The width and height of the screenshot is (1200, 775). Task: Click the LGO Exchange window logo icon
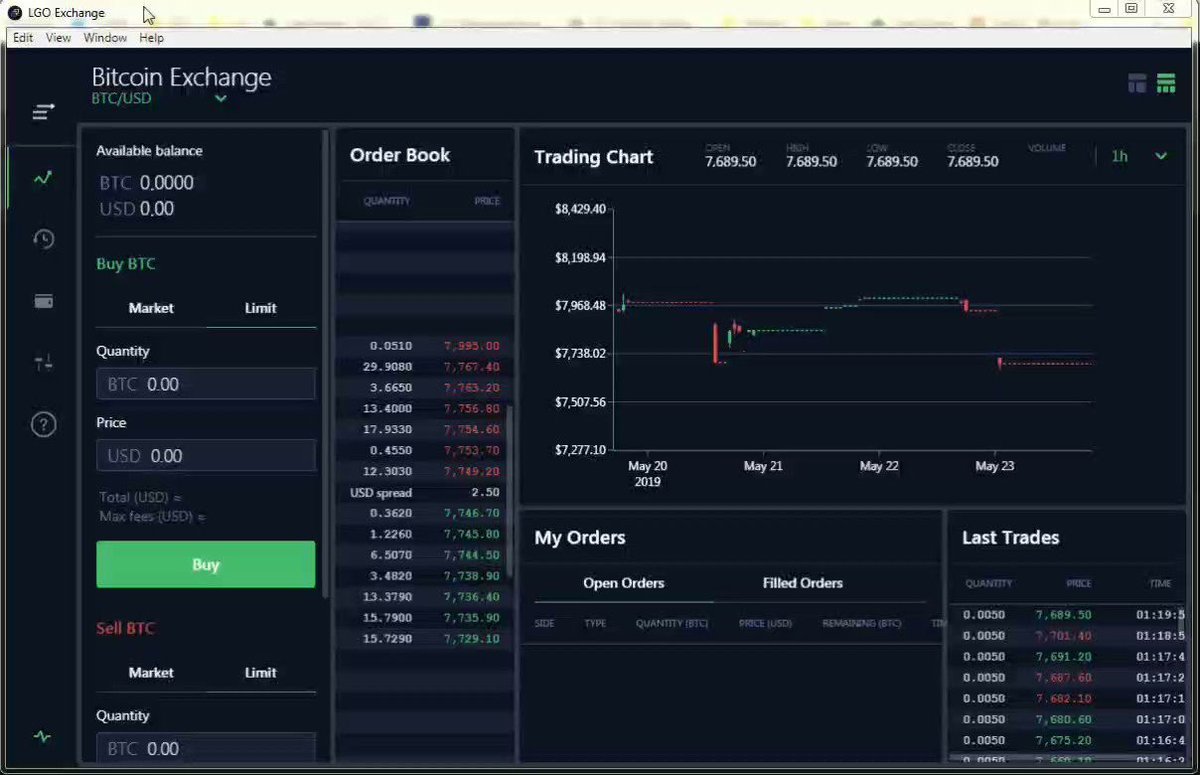coord(16,13)
